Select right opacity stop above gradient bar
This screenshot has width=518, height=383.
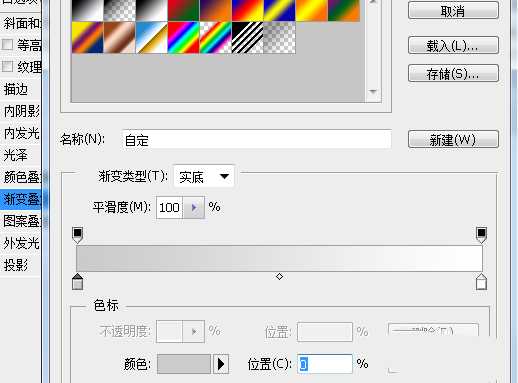pyautogui.click(x=481, y=235)
